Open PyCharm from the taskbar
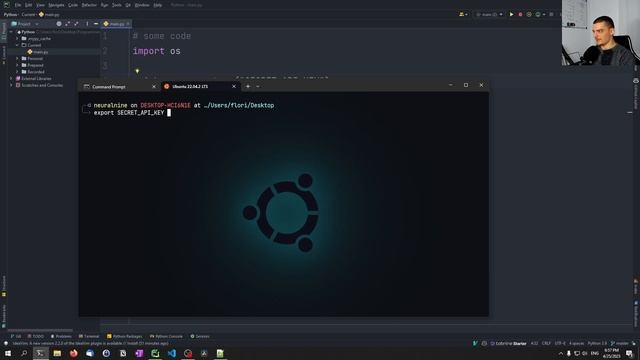The height and width of the screenshot is (360, 640). [155, 353]
